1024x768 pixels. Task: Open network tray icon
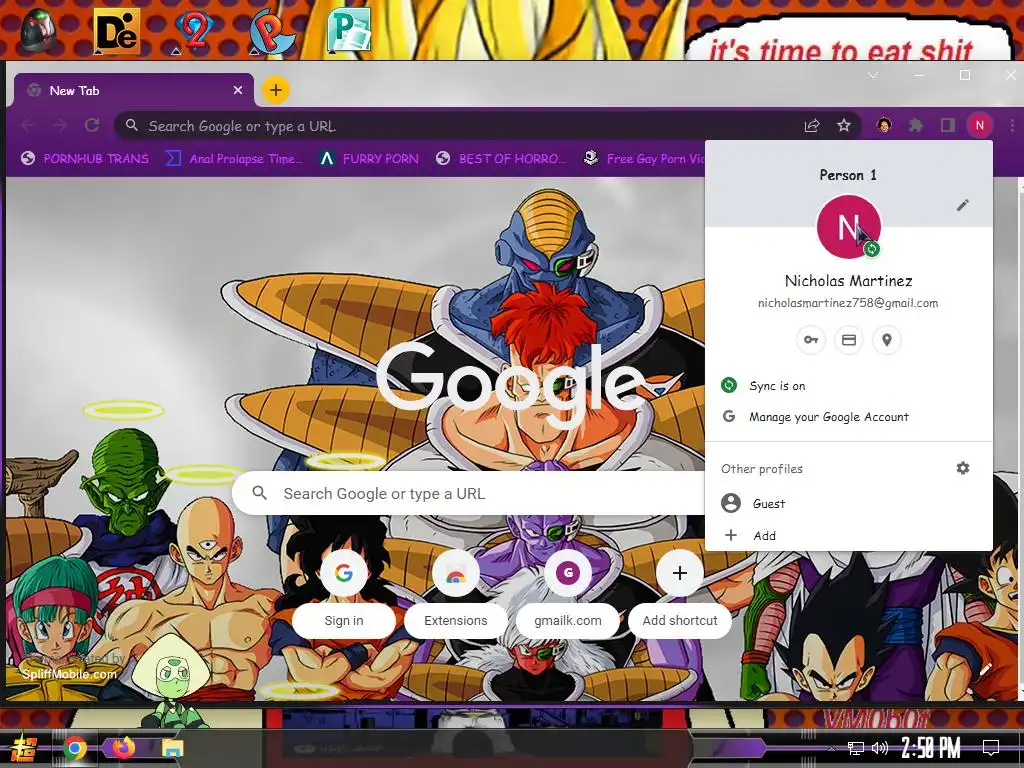855,748
